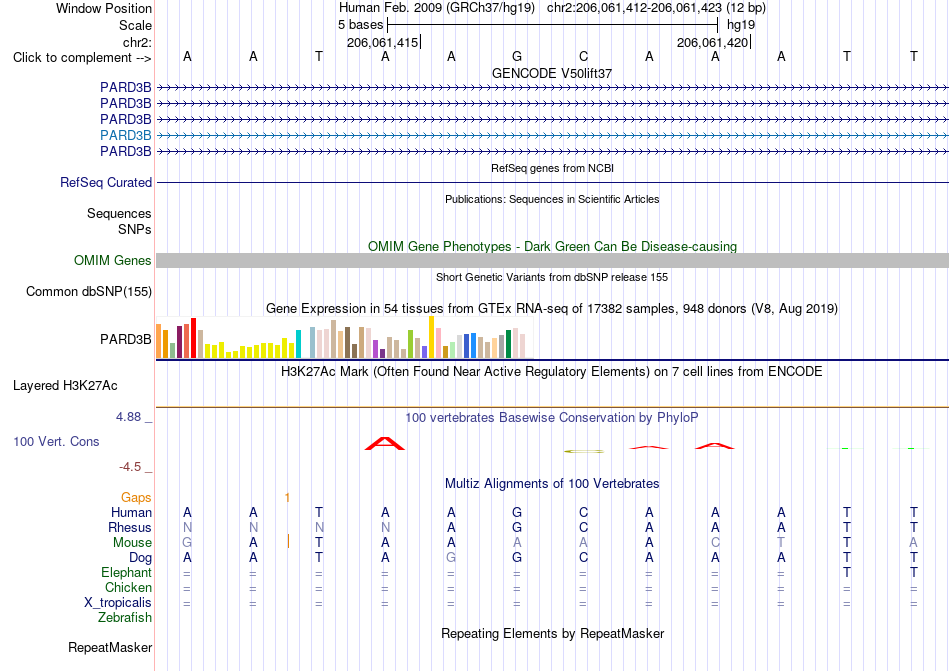Click the -4.5 PhyloP lower limit value

tap(130, 466)
